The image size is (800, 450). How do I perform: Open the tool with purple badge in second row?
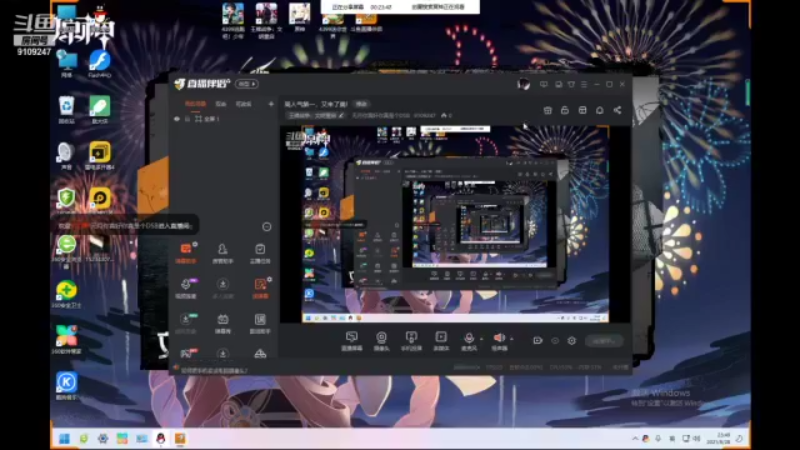click(186, 288)
